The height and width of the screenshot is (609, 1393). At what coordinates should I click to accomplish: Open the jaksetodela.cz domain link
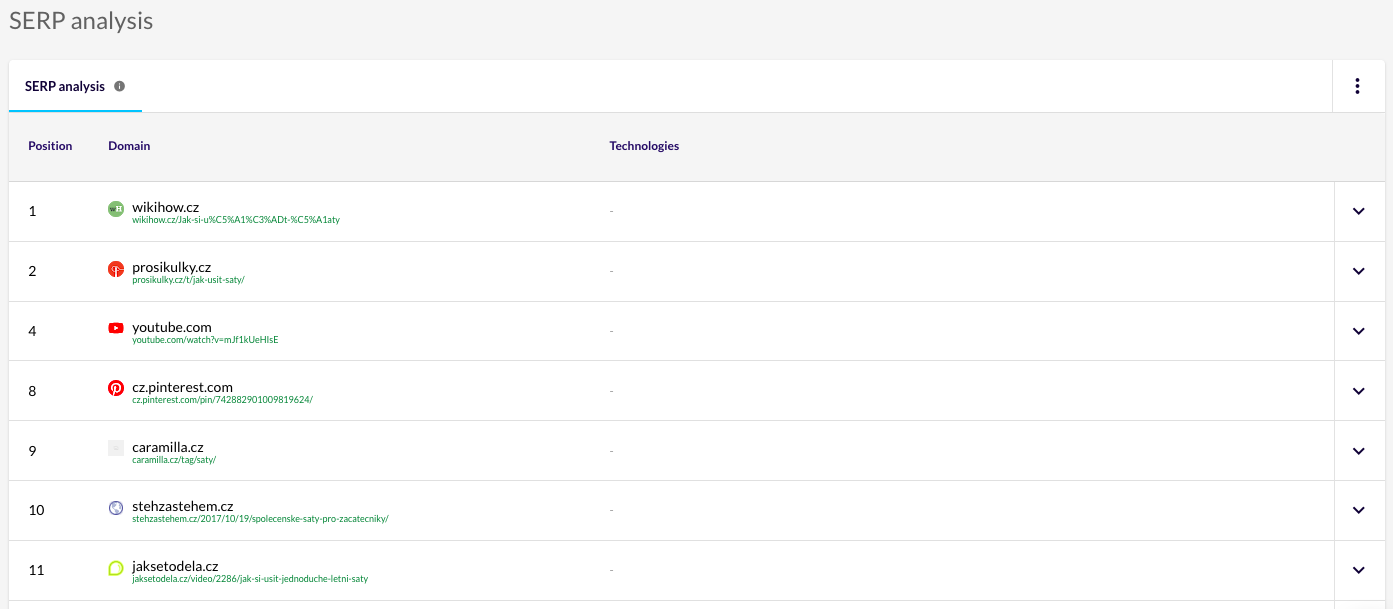pyautogui.click(x=175, y=567)
